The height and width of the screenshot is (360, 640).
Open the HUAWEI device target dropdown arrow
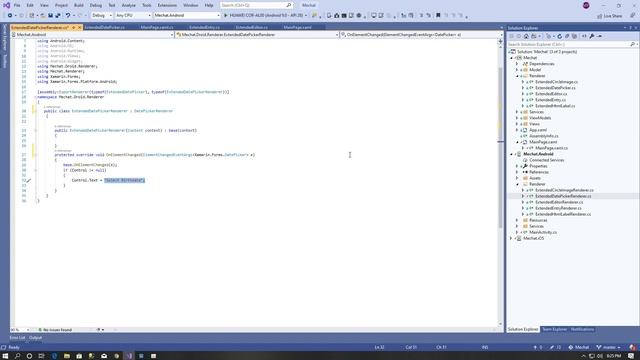pos(306,16)
